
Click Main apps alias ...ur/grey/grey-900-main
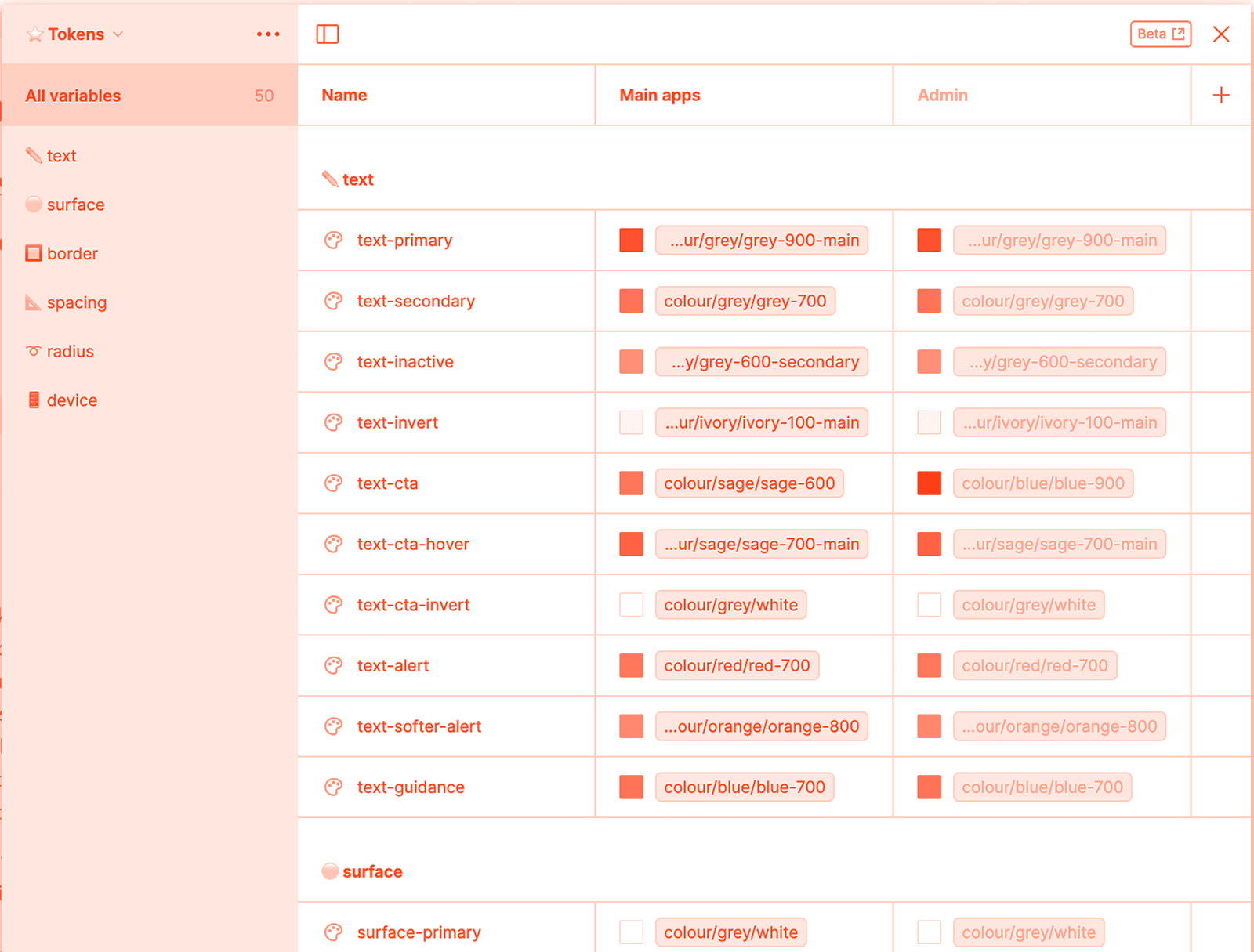point(762,241)
